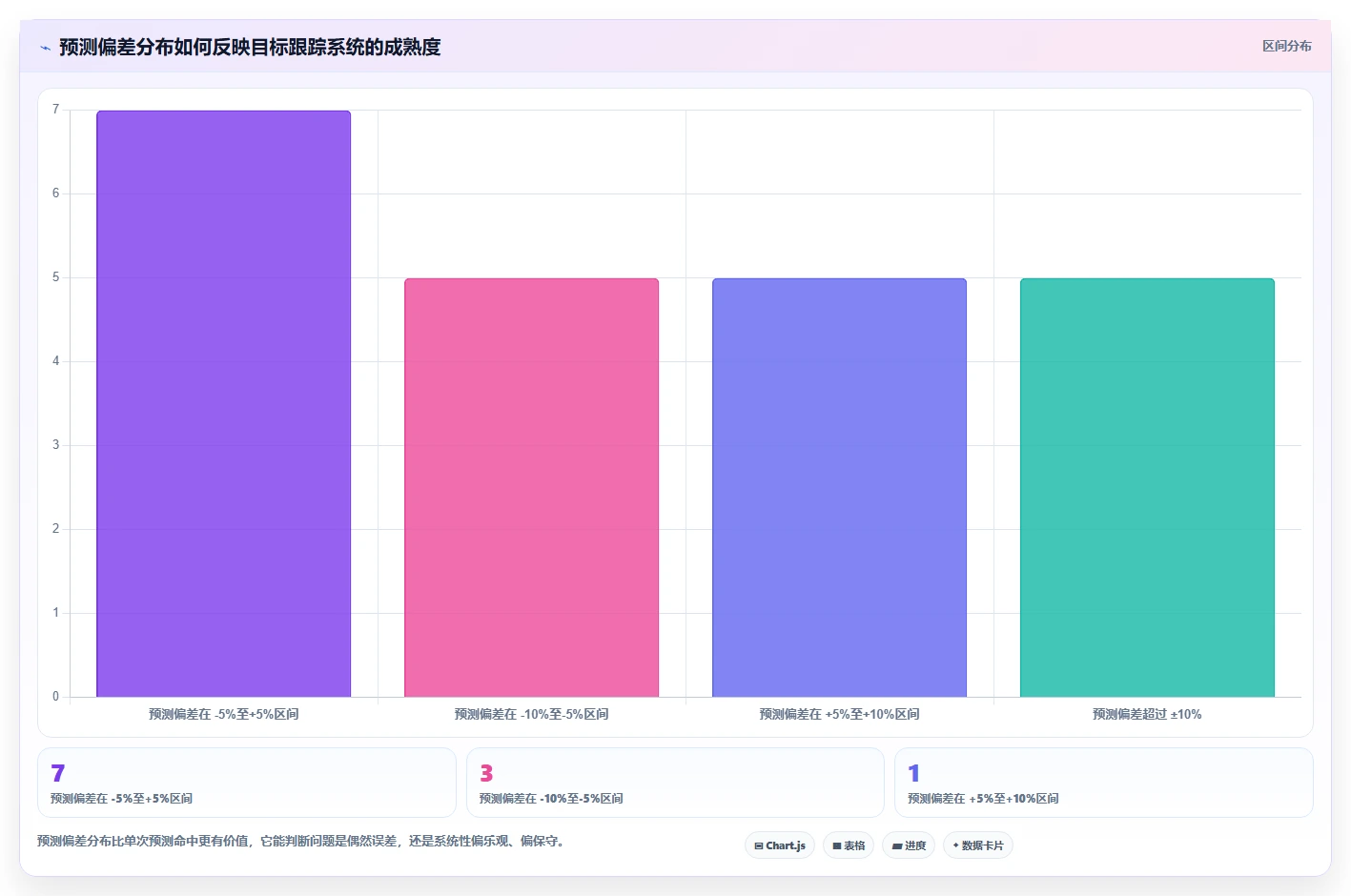Select the Chart.js chip
The image size is (1351, 896).
click(780, 845)
